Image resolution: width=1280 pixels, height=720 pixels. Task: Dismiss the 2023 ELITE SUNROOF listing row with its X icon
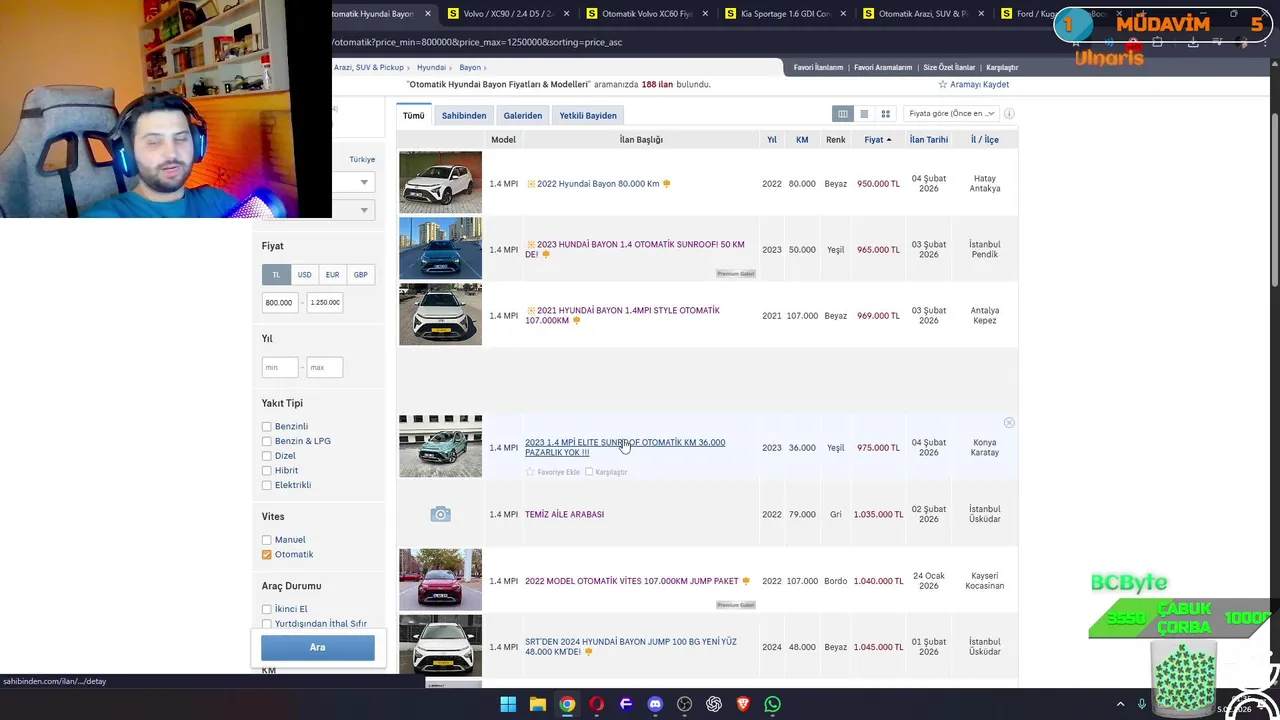tap(1009, 423)
